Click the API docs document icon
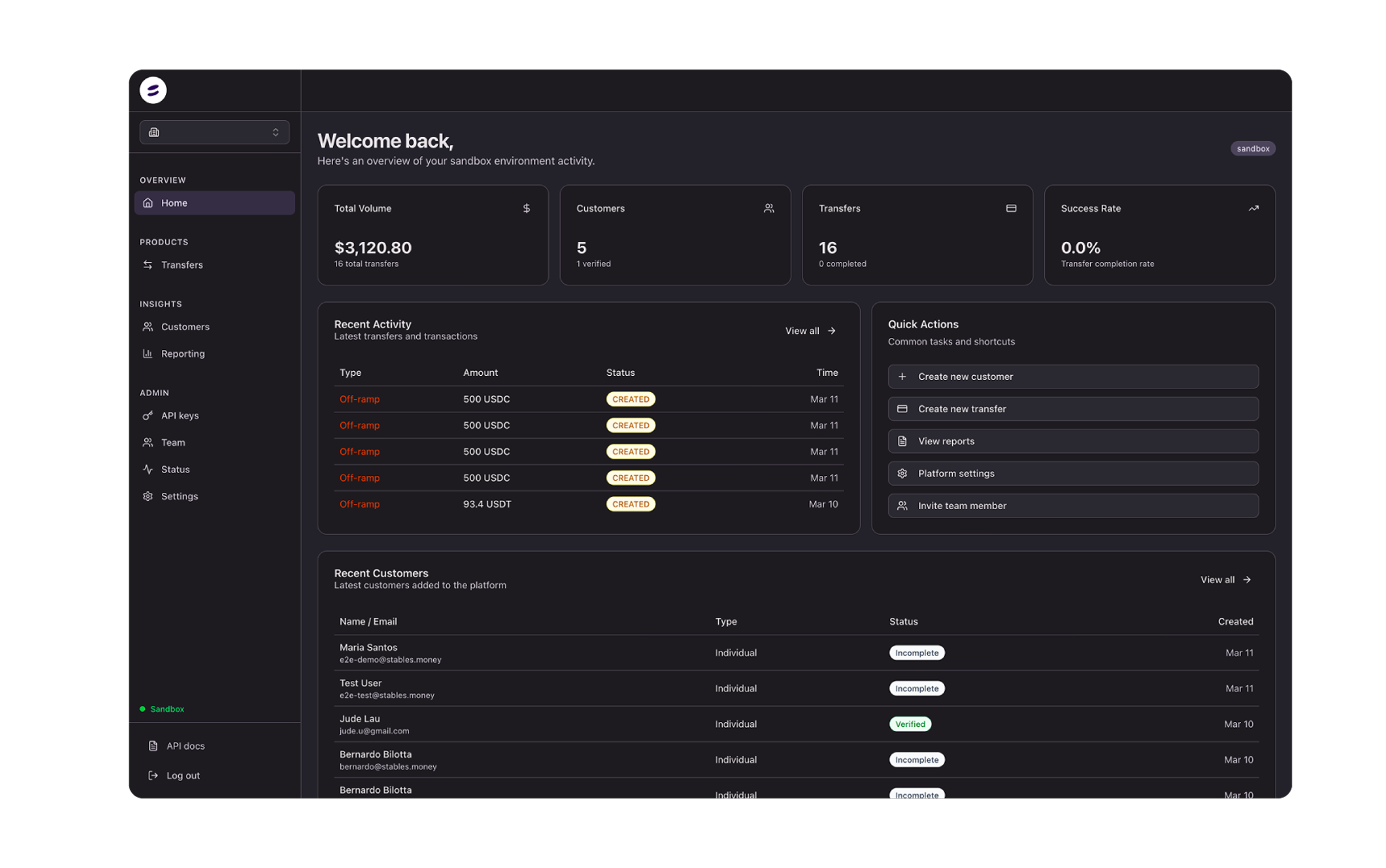This screenshot has height=868, width=1386. [153, 746]
